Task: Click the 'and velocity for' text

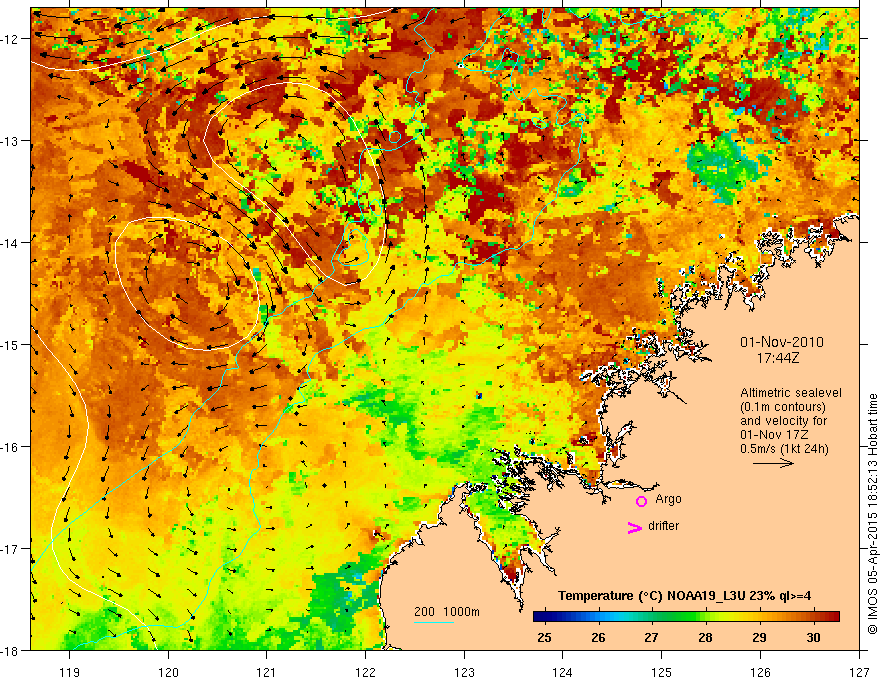Action: point(783,421)
